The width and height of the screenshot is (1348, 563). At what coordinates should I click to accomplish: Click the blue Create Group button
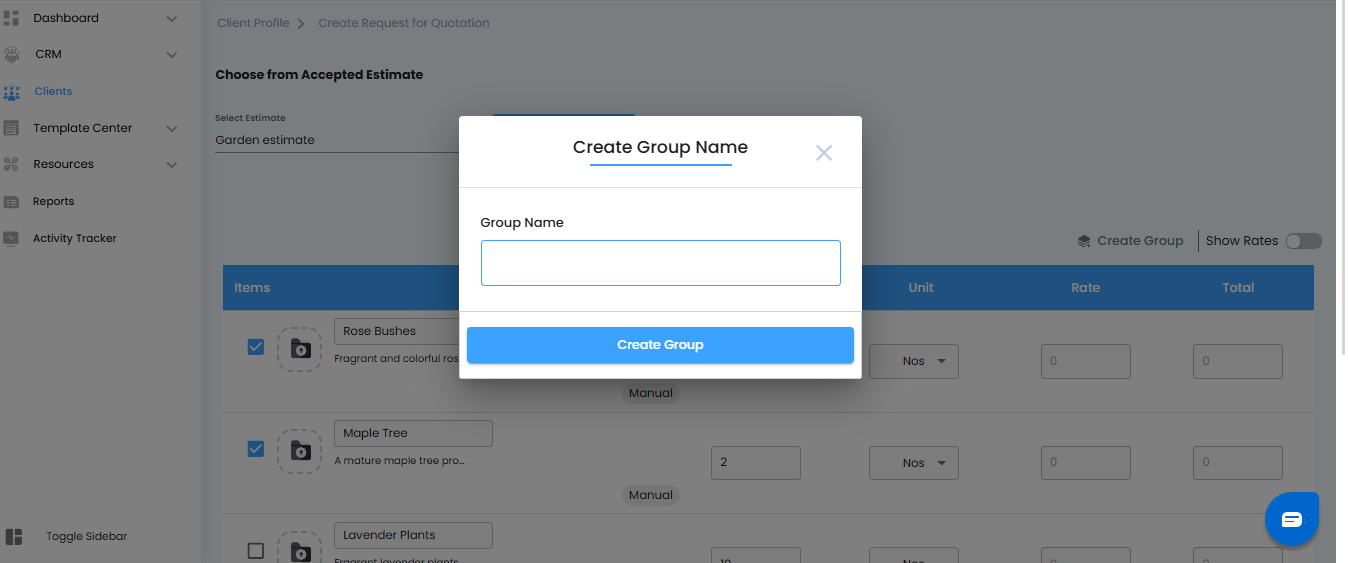(660, 345)
